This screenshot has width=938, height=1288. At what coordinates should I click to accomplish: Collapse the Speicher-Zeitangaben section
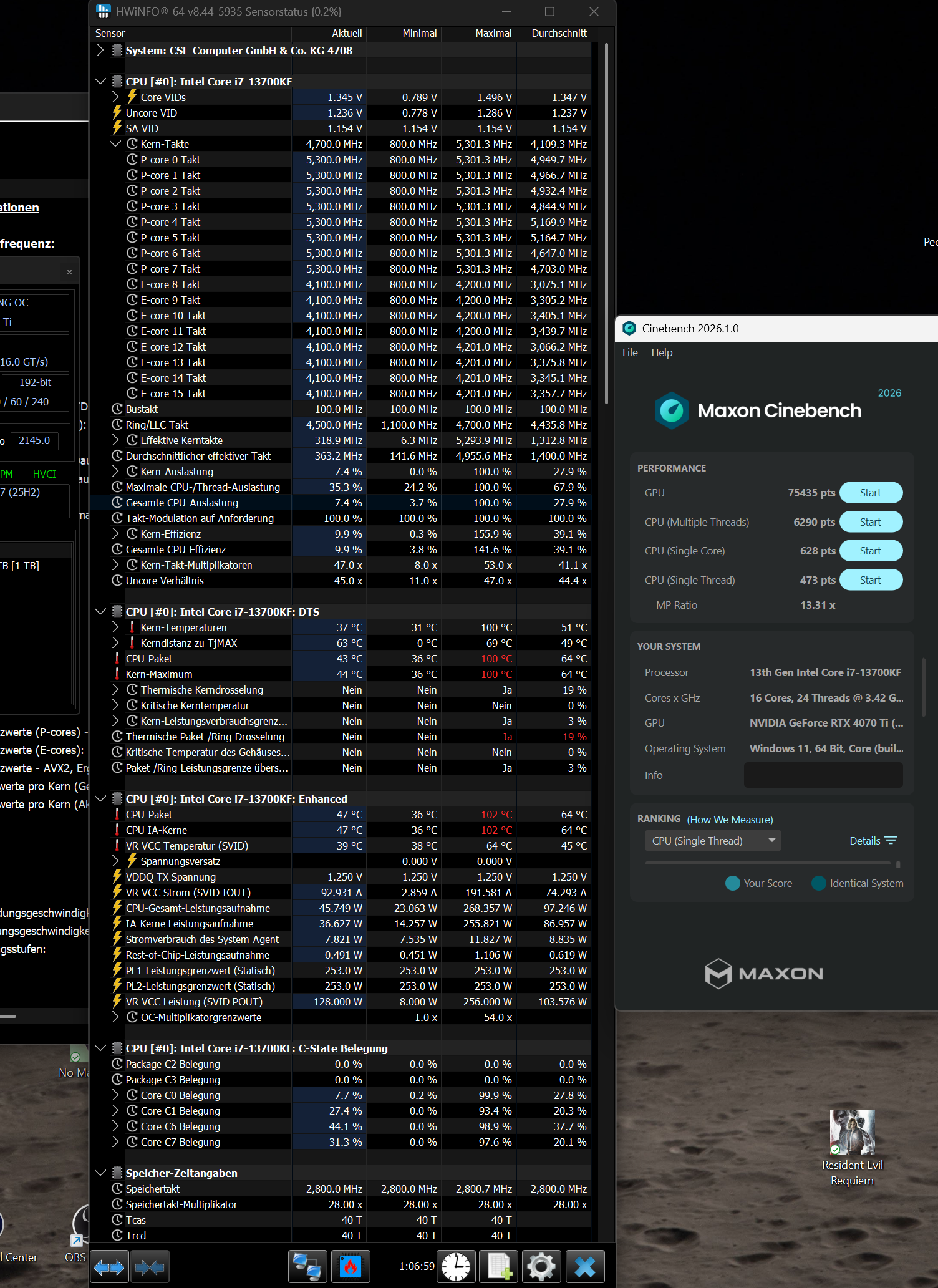point(100,1173)
